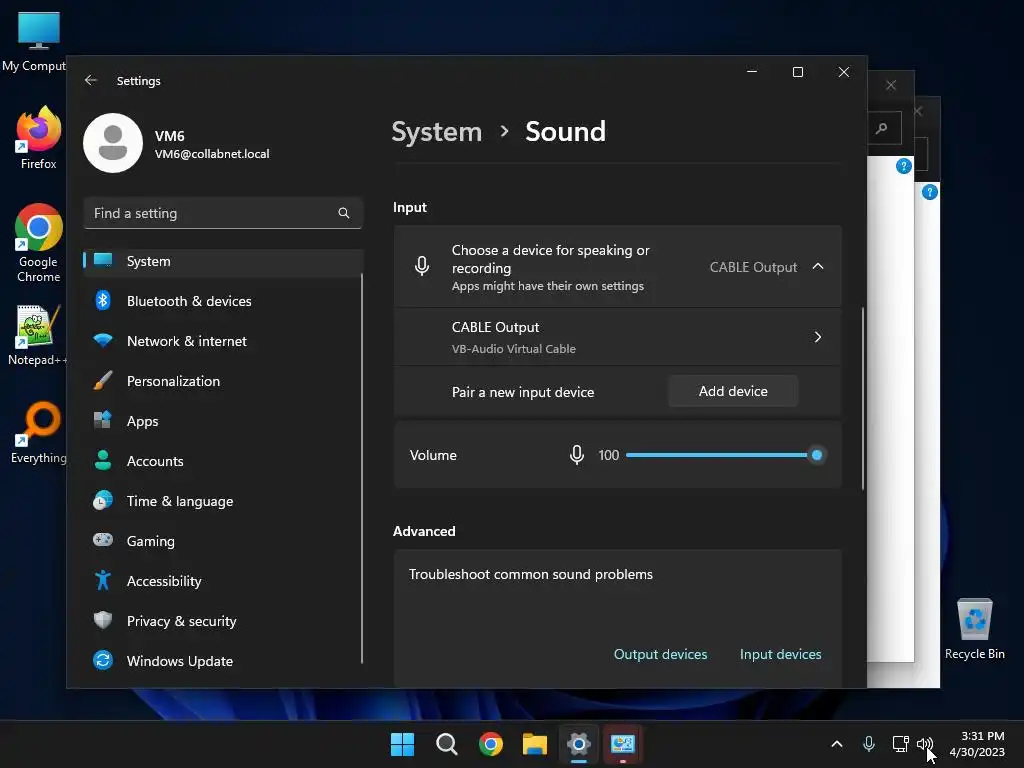The width and height of the screenshot is (1024, 768).
Task: Click the 'Sound' page title
Action: click(x=566, y=131)
